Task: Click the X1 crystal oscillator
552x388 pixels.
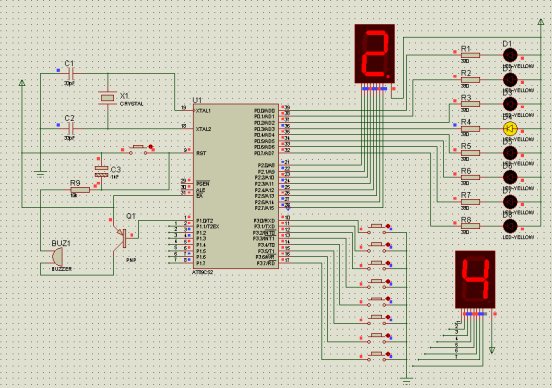Action: (x=107, y=98)
